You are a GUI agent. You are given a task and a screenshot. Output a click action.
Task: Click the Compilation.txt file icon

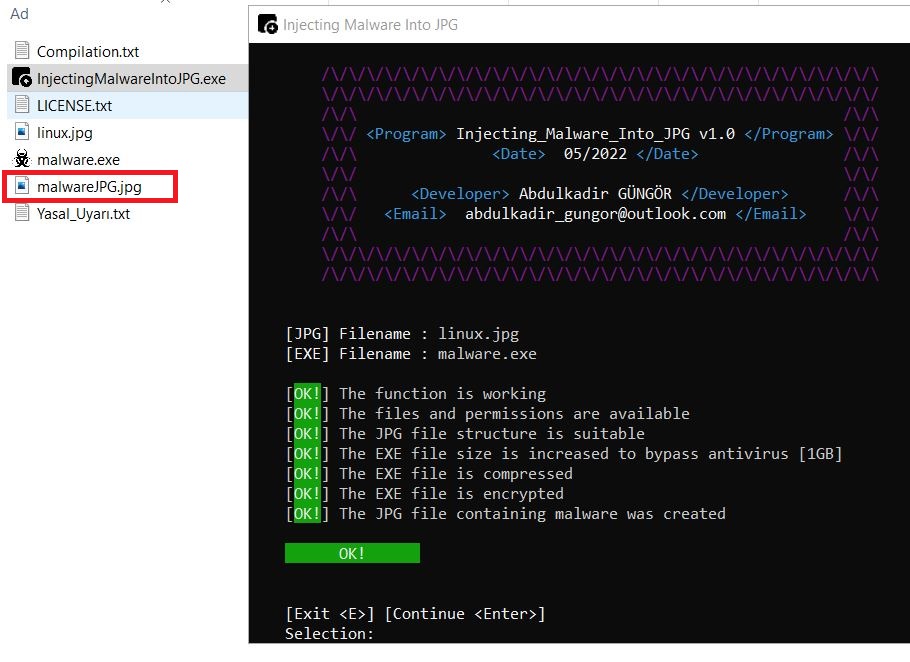tap(21, 50)
